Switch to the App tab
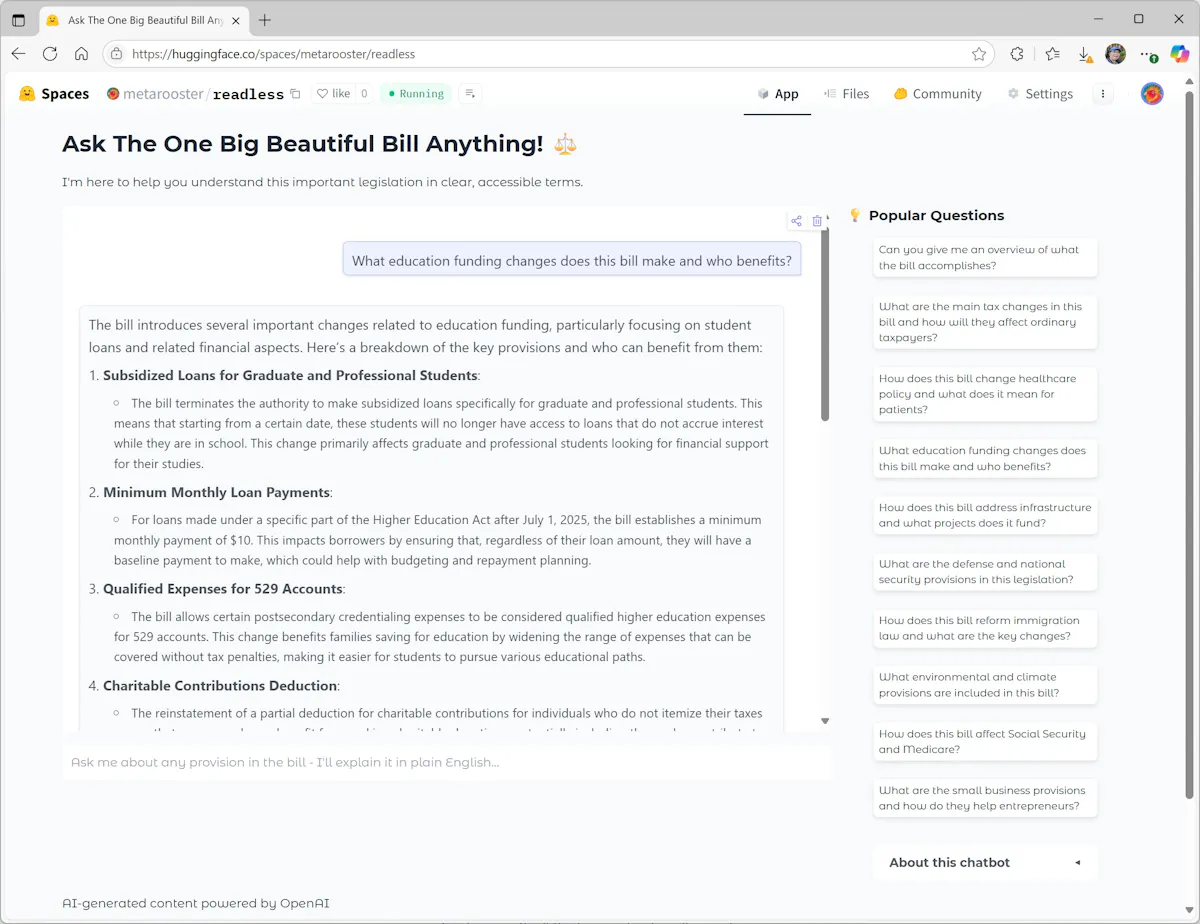 coord(777,94)
